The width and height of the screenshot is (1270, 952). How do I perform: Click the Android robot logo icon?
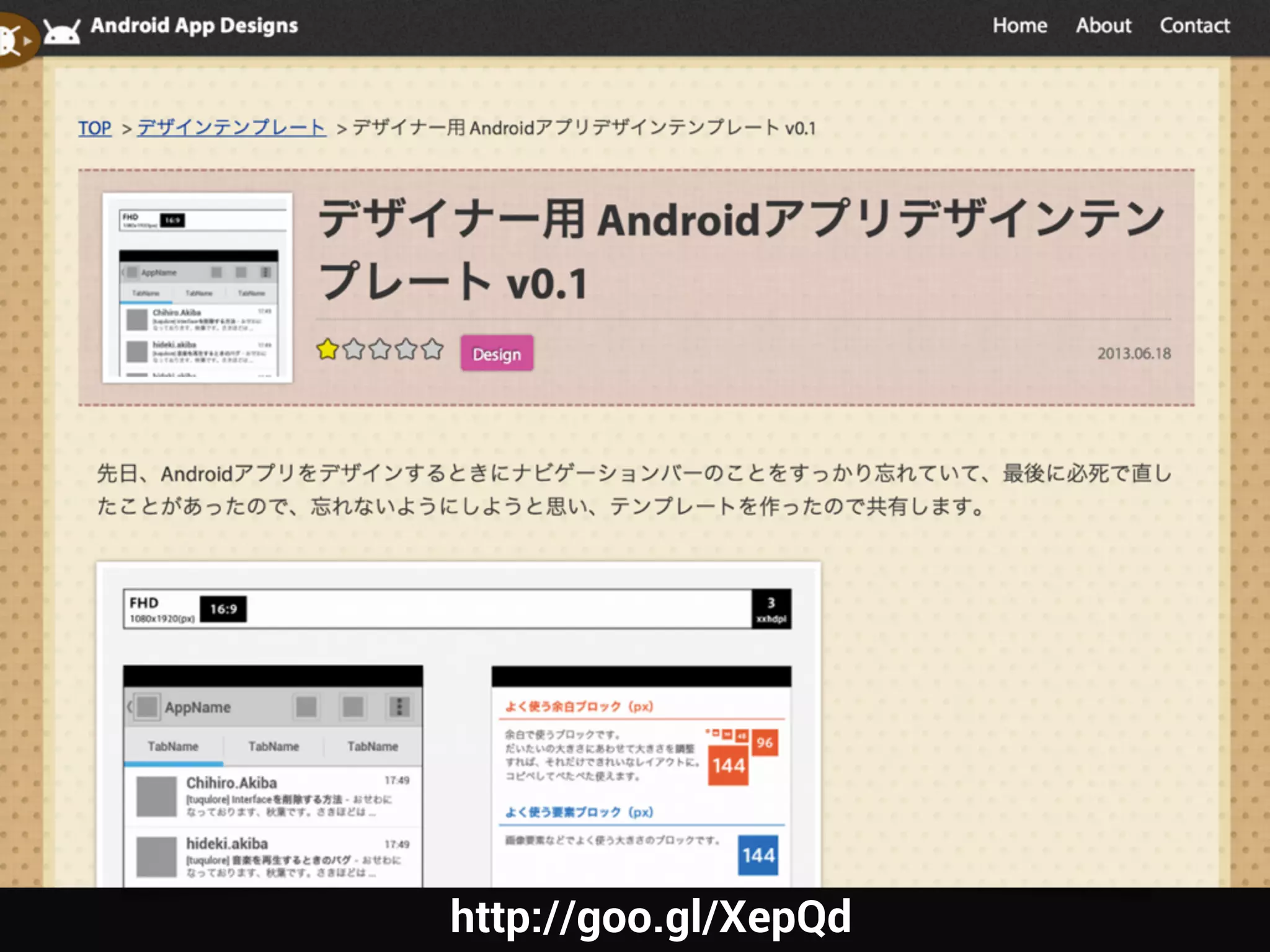coord(61,32)
